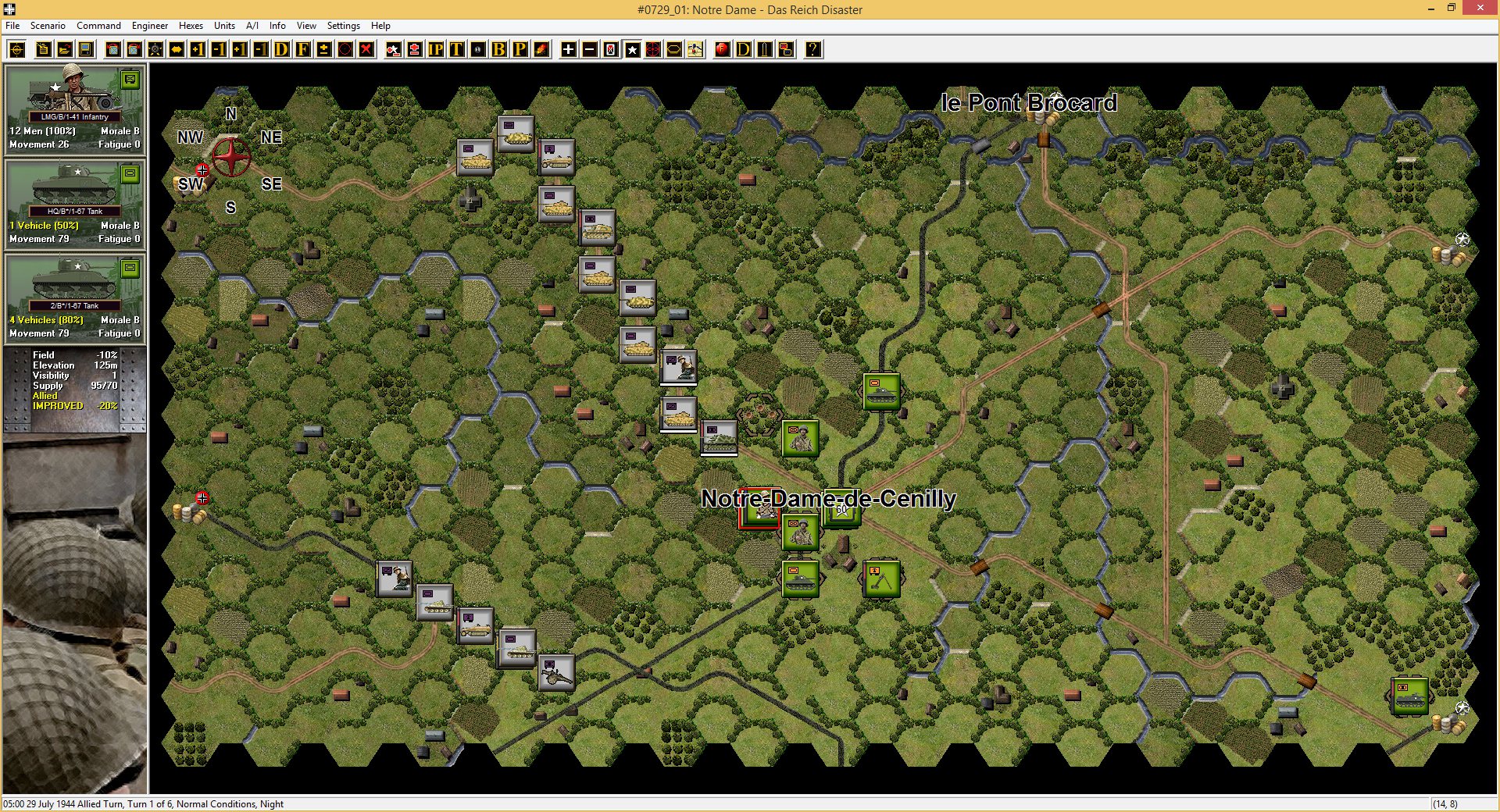Click the fire explosion toolbar icon

pos(541,49)
